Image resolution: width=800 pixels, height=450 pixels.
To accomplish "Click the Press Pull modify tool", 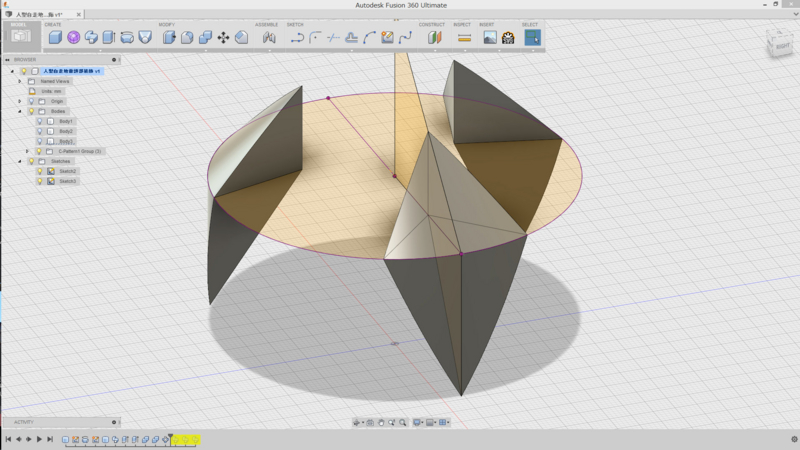I will [169, 37].
